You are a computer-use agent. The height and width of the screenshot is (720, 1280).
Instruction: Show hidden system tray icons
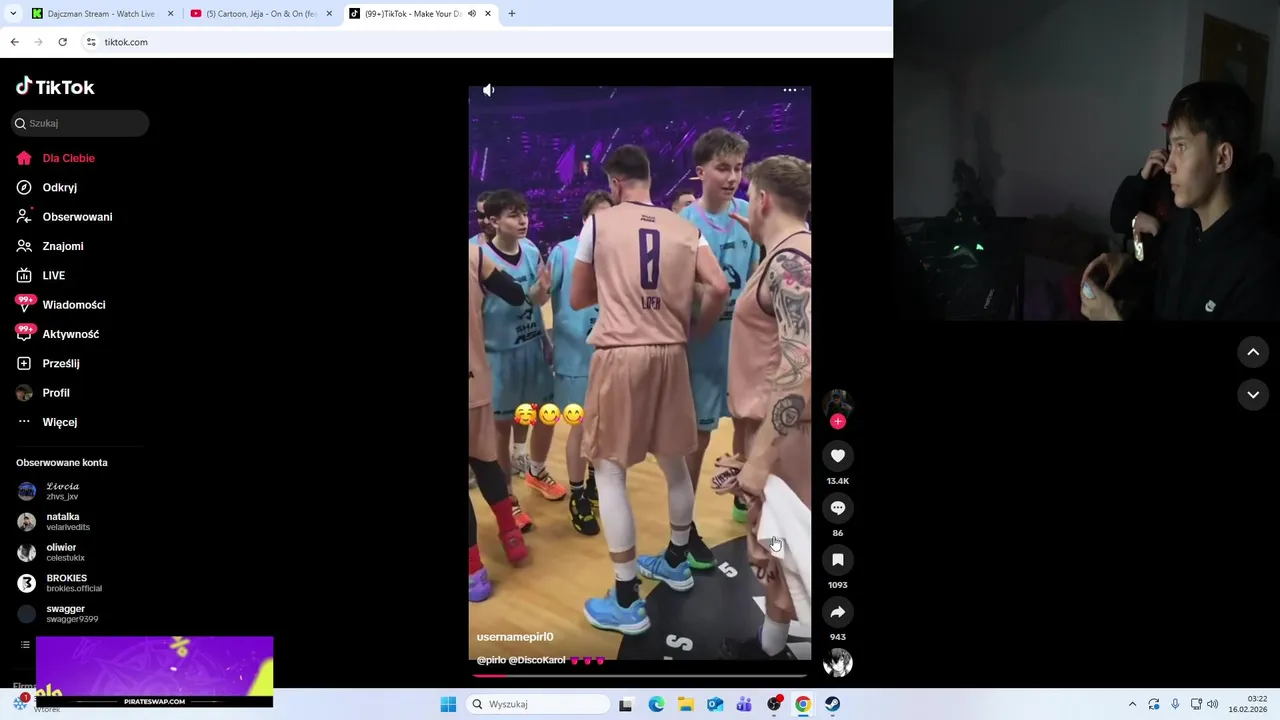(1132, 704)
